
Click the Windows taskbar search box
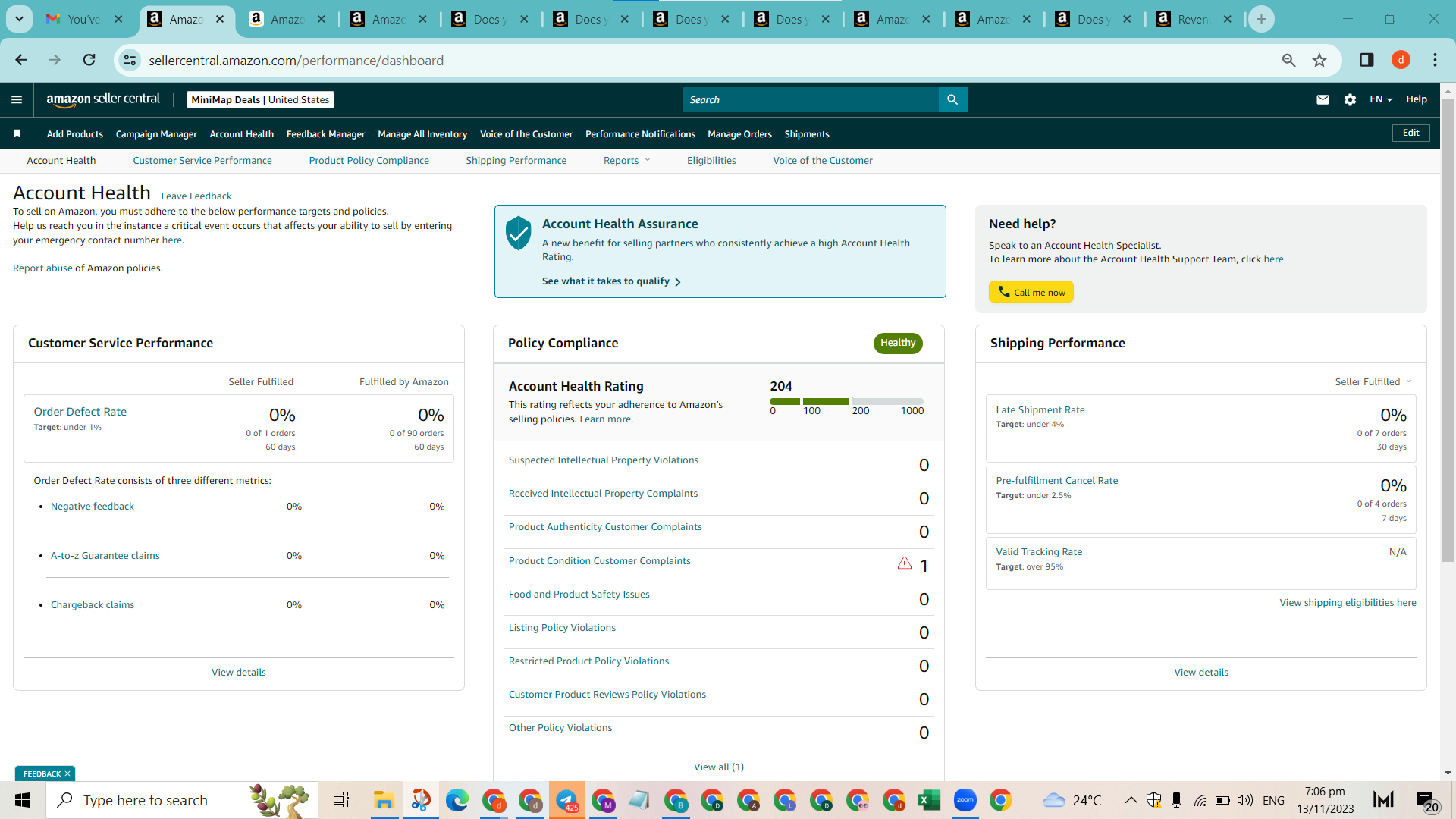(x=182, y=800)
